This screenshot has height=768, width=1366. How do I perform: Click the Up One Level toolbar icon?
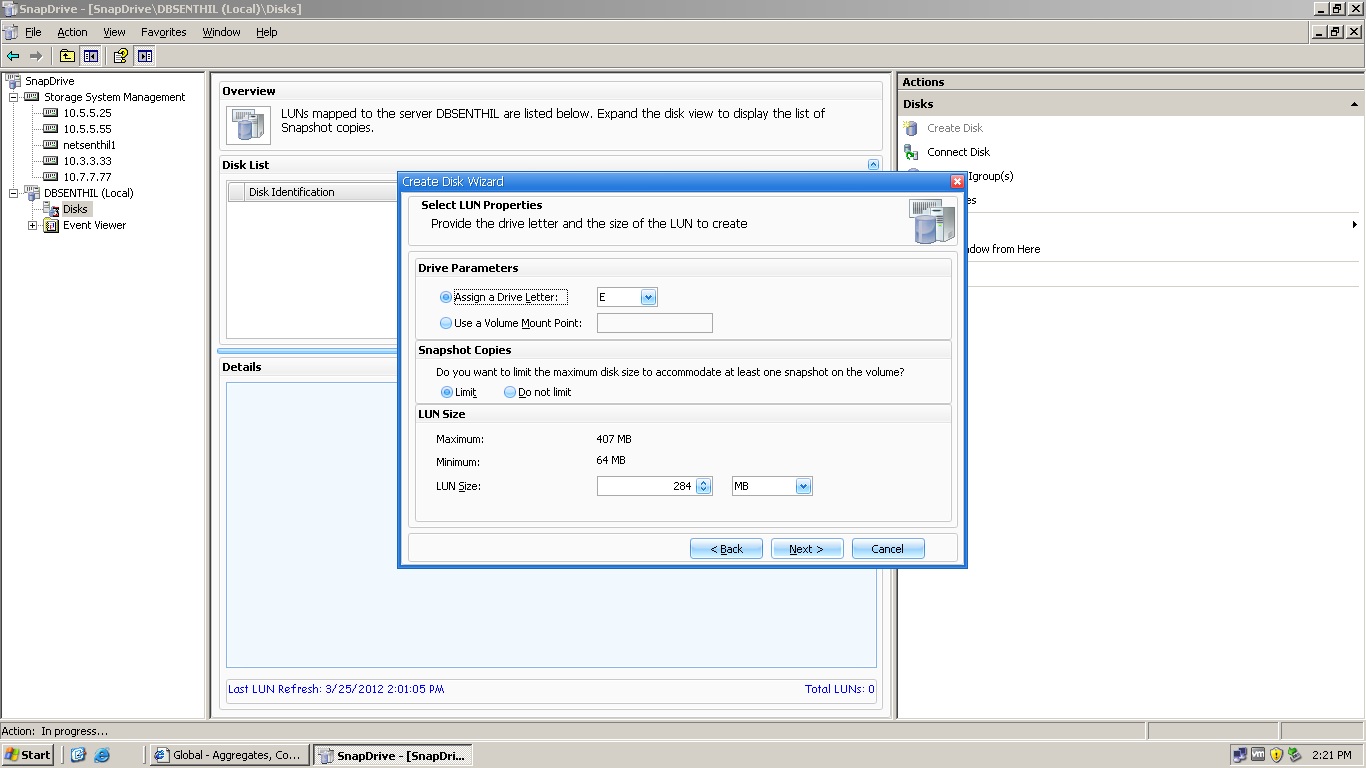click(x=67, y=56)
